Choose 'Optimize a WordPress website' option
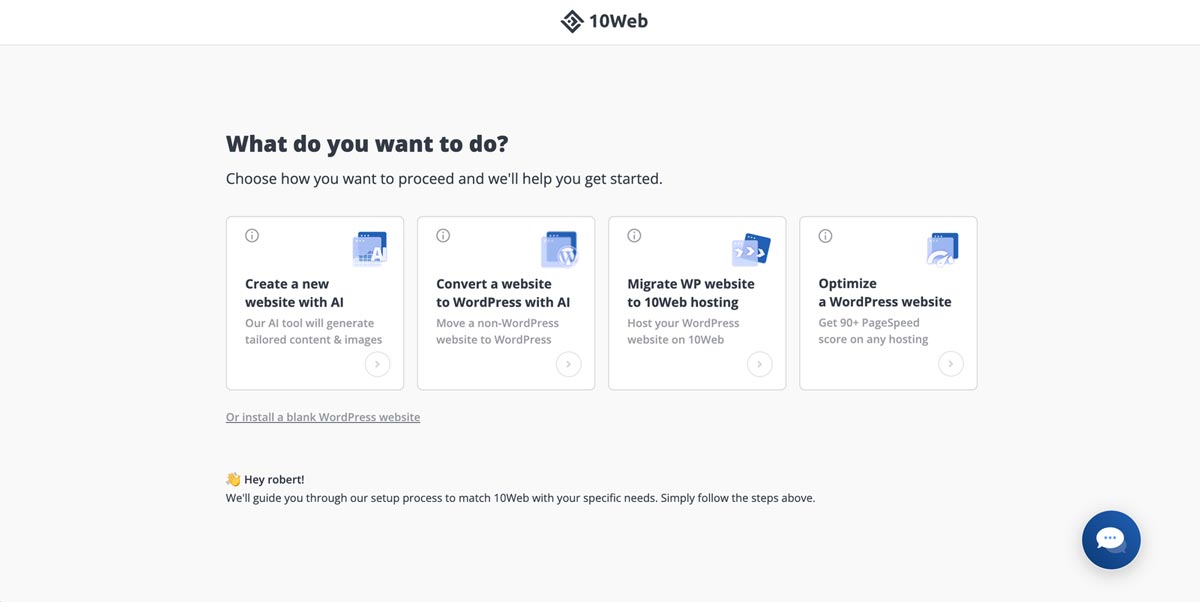 click(x=885, y=293)
